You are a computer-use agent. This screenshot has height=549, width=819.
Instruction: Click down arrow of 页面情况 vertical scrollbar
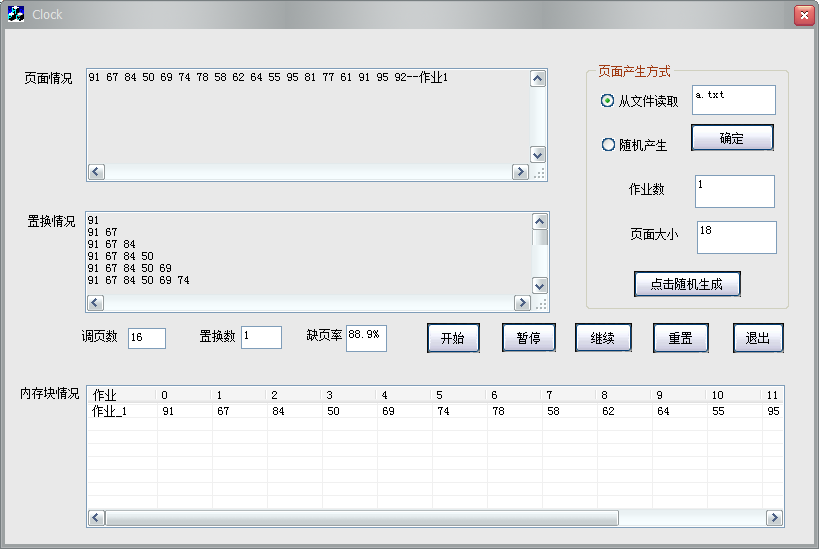538,154
